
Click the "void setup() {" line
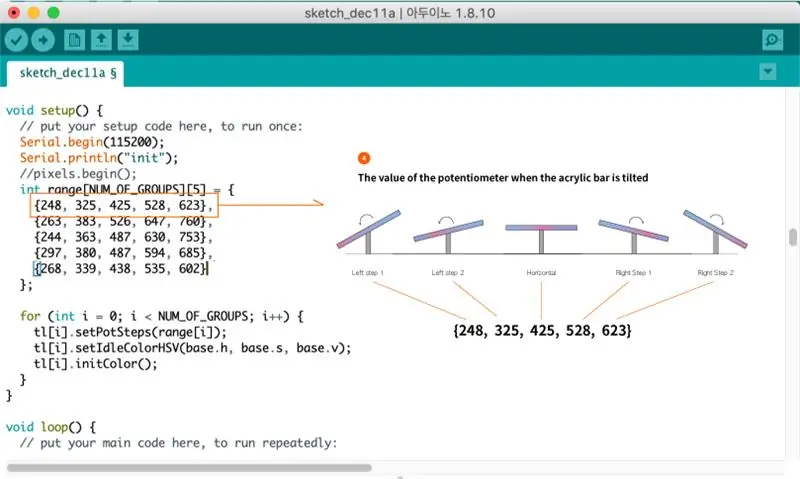(54, 110)
